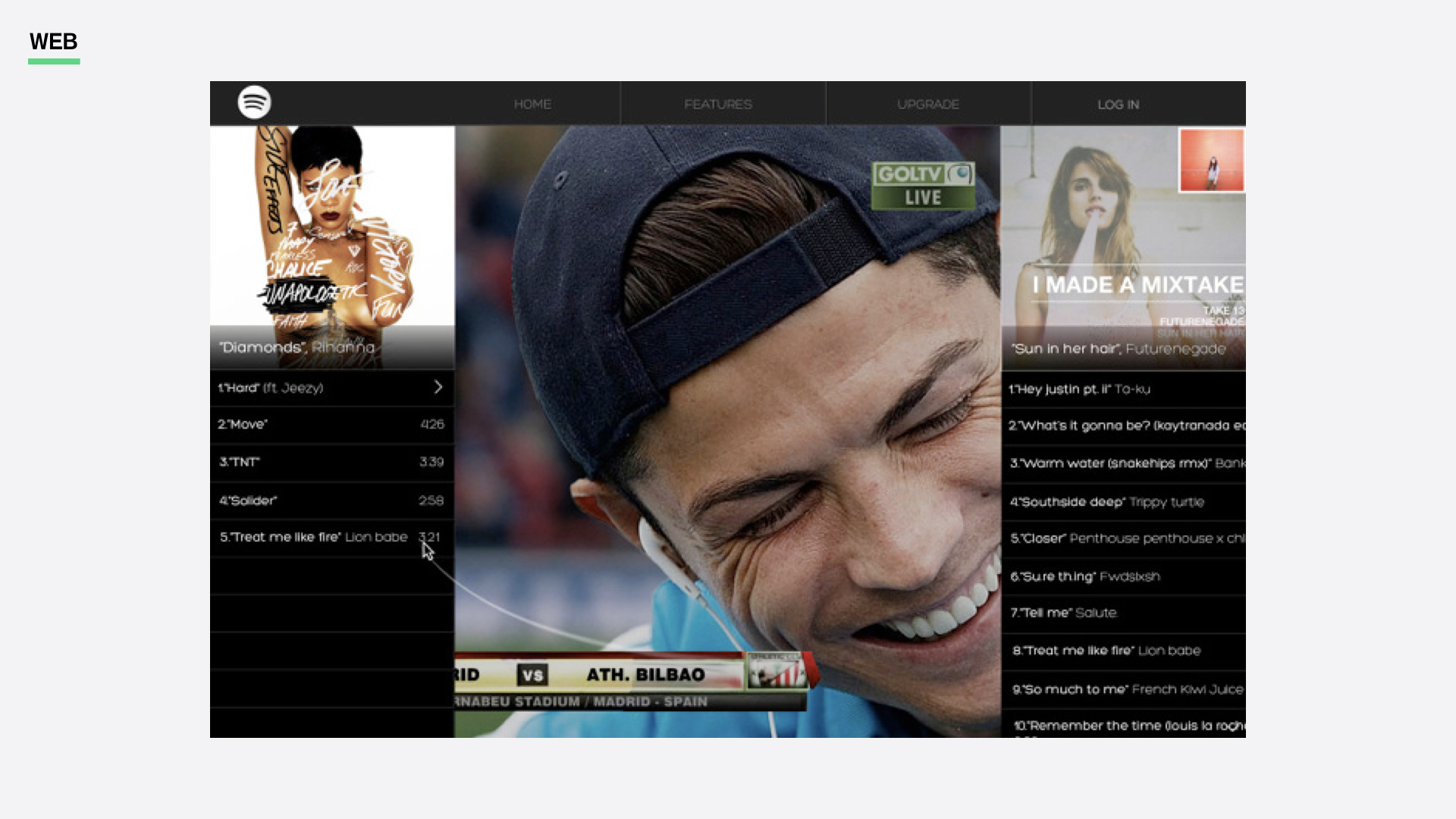Select "Closer" by Penthouse penthouse
1456x819 pixels.
[1123, 538]
